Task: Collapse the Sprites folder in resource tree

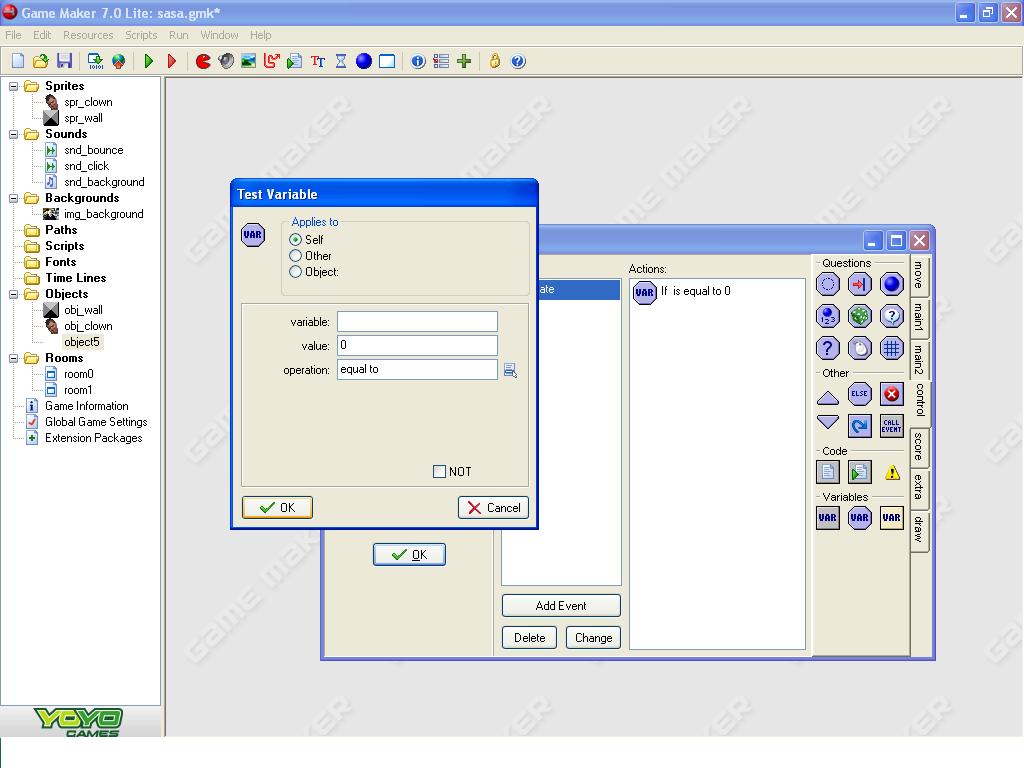Action: tap(15, 86)
